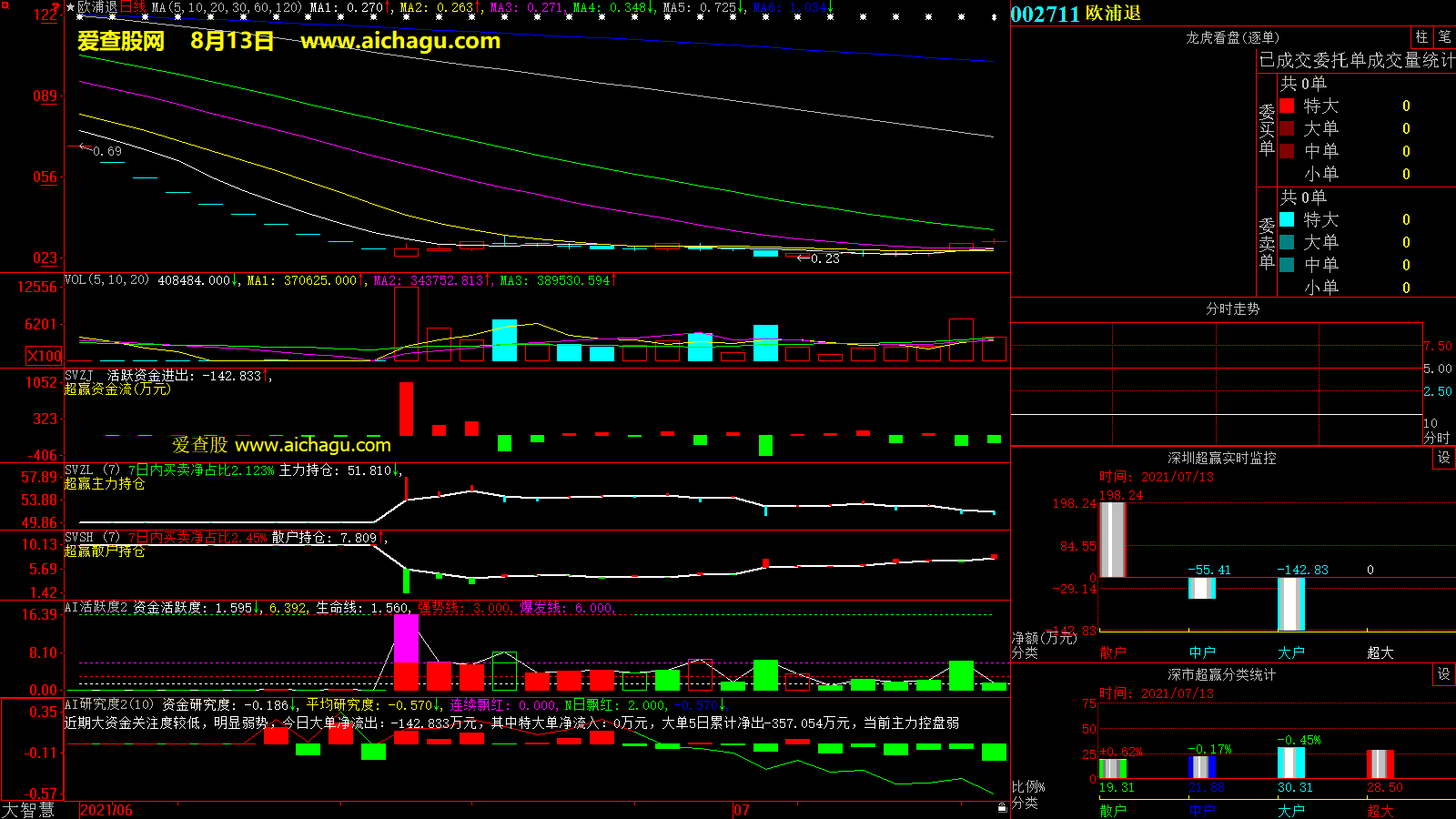The height and width of the screenshot is (819, 1456).
Task: Click the SVZJ indicator label
Action: click(79, 375)
